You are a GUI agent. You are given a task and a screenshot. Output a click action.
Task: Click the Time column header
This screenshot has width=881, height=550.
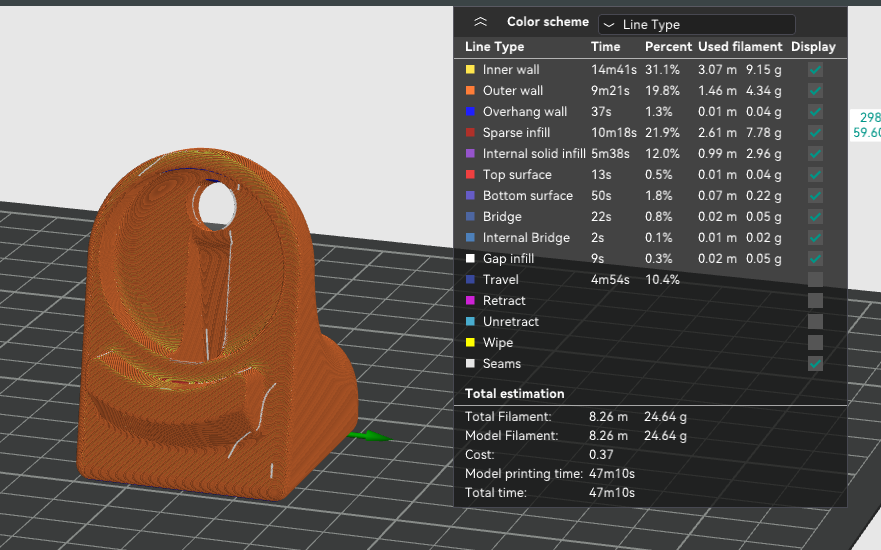(x=605, y=47)
